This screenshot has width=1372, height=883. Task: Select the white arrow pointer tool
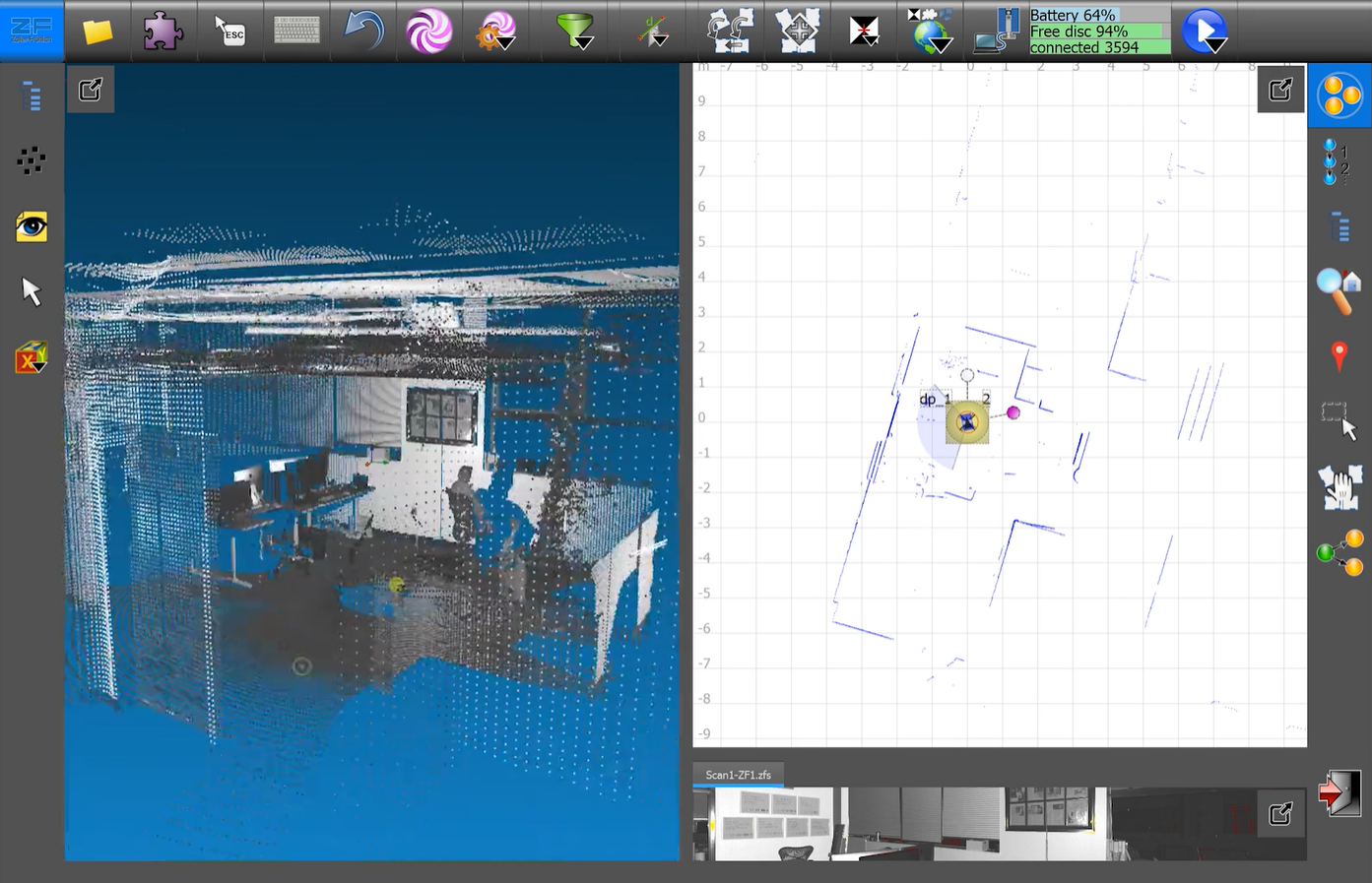pos(32,292)
